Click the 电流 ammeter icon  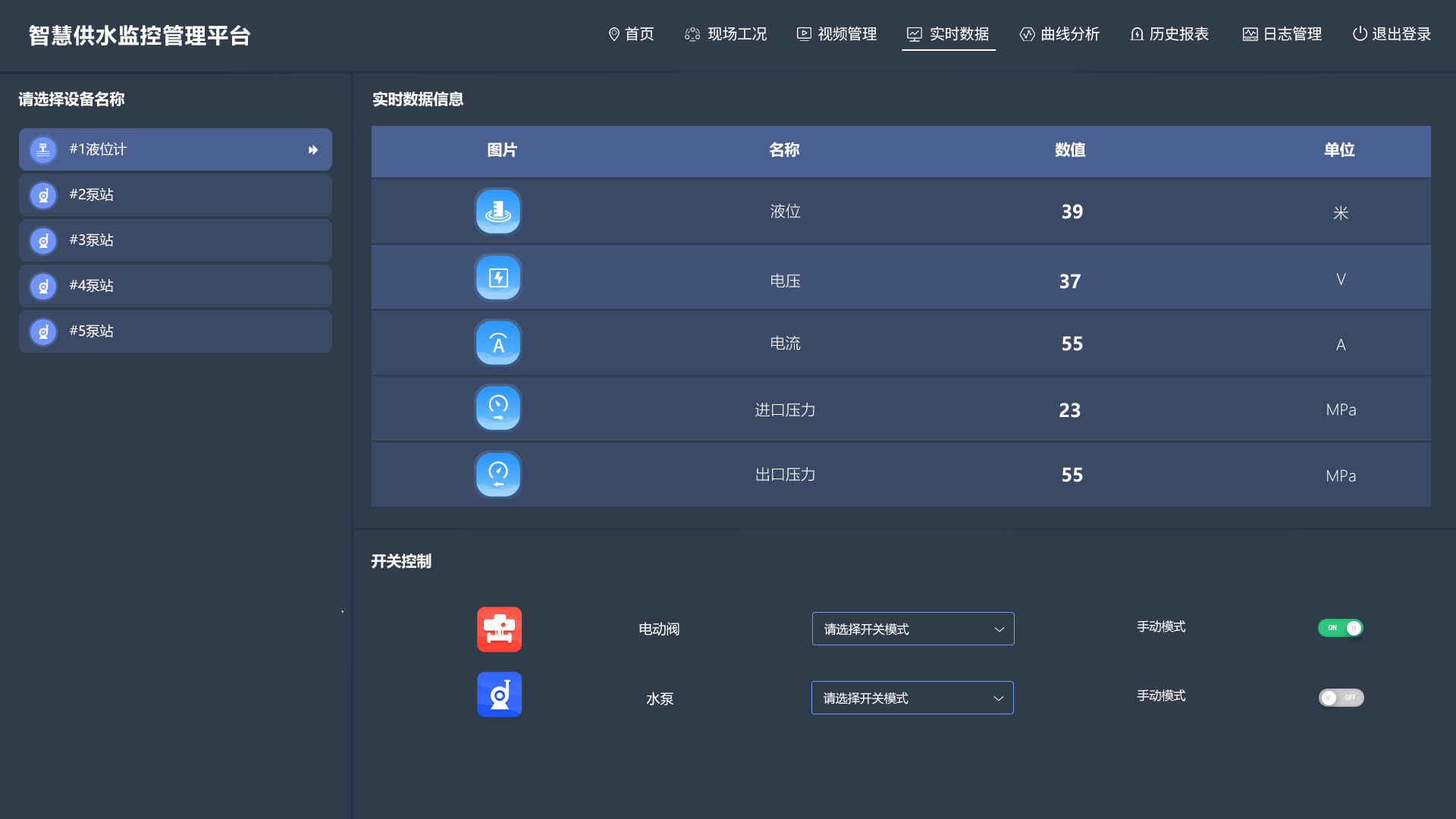coord(498,343)
